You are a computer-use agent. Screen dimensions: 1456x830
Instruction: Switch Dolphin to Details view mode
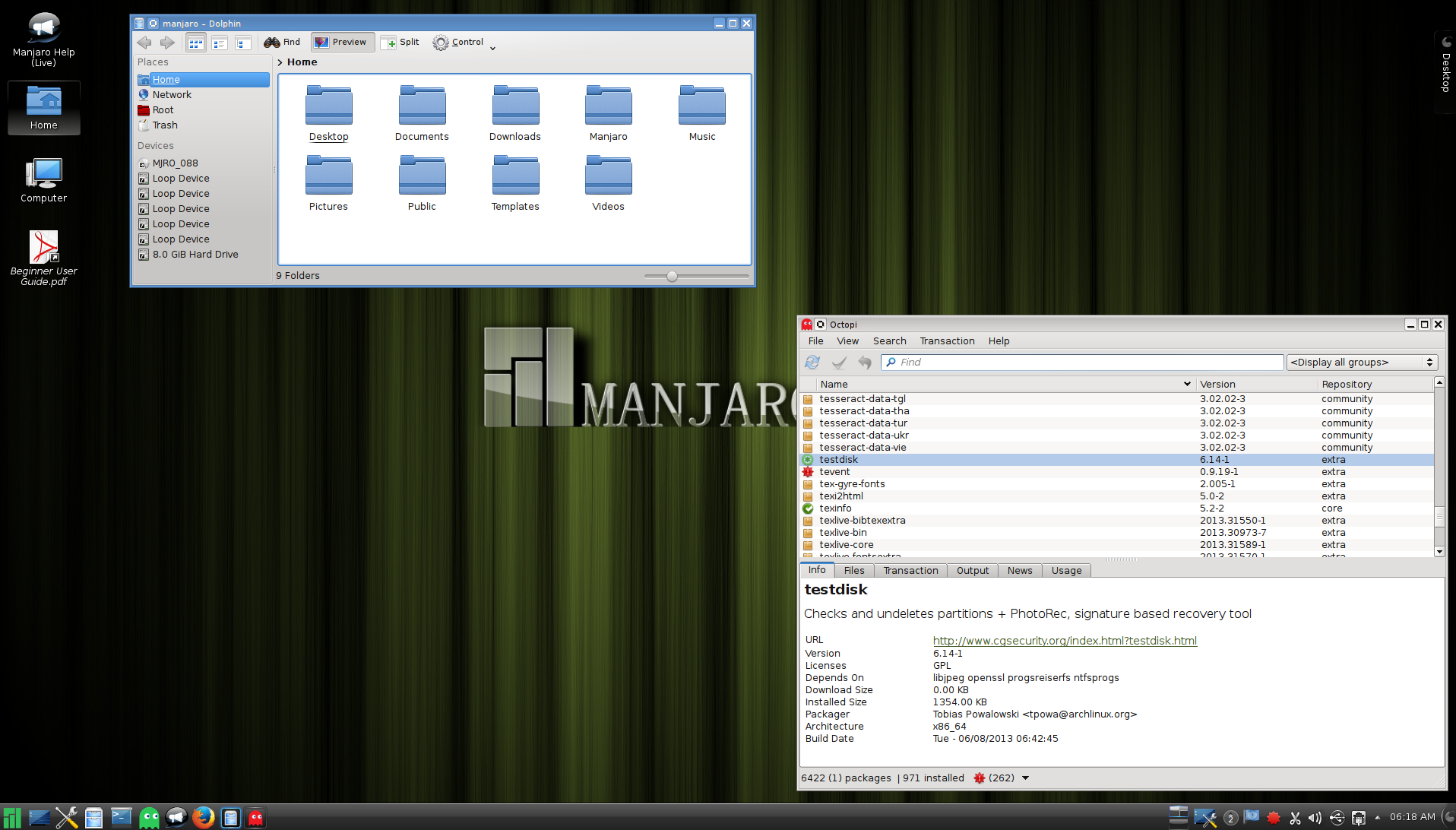(x=243, y=43)
